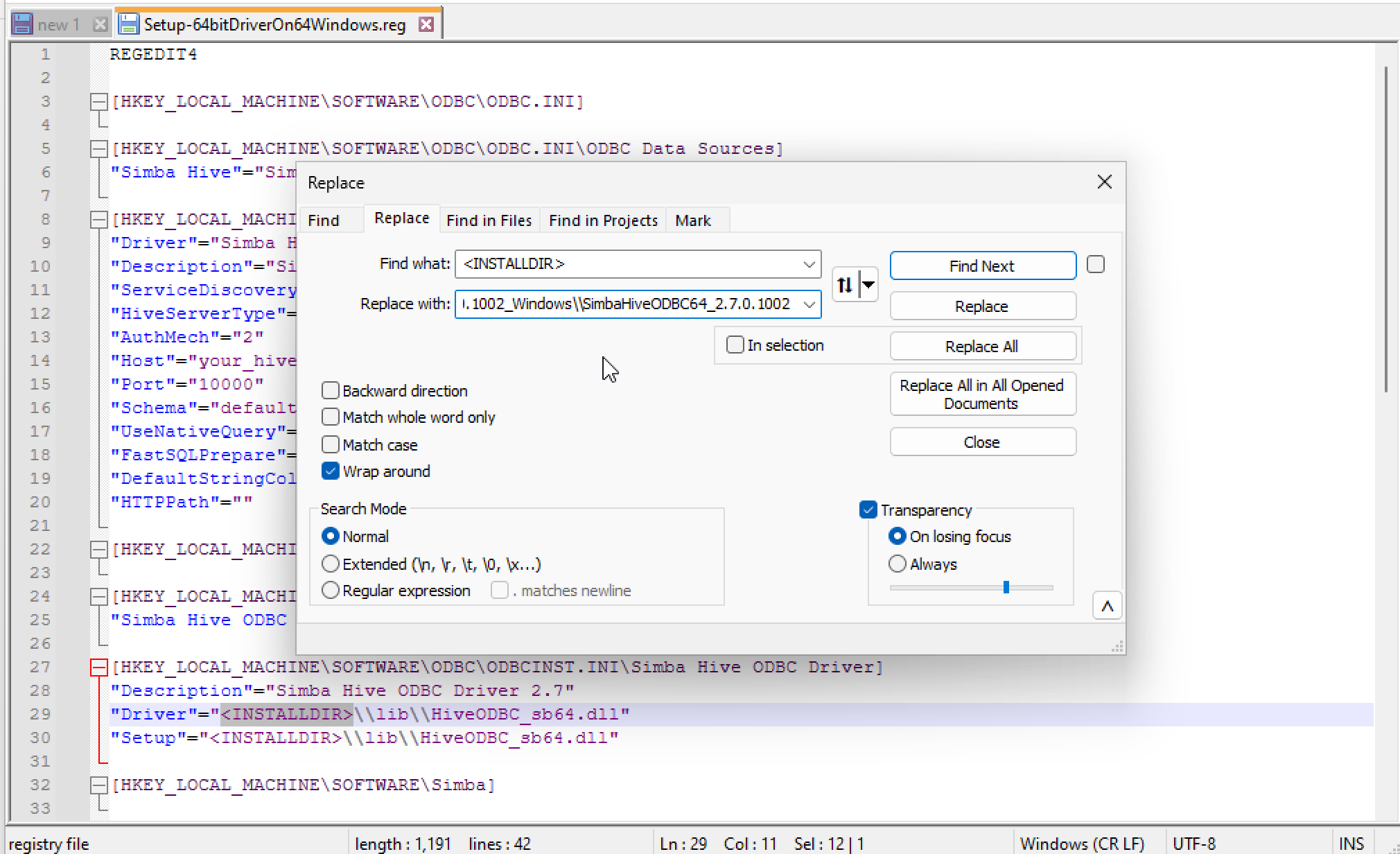This screenshot has width=1400, height=854.
Task: Click Replace All in All Opened Documents
Action: pyautogui.click(x=983, y=394)
